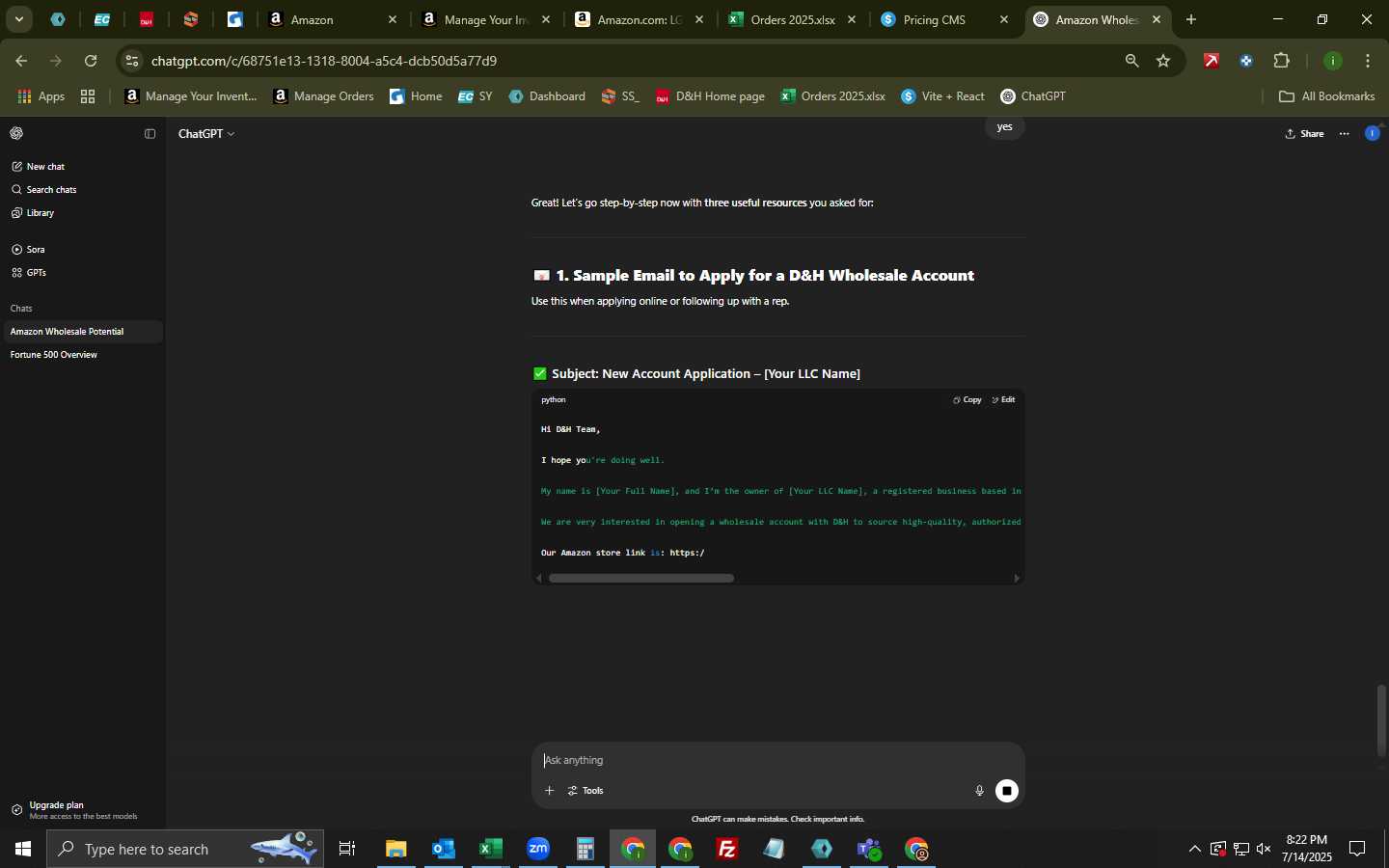Open Excel from the taskbar

[x=491, y=849]
